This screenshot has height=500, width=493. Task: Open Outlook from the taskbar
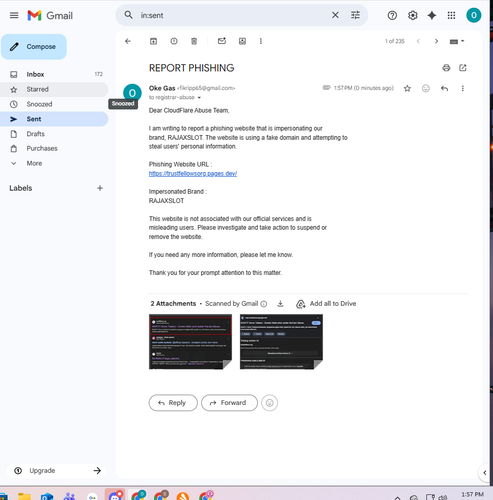47,496
